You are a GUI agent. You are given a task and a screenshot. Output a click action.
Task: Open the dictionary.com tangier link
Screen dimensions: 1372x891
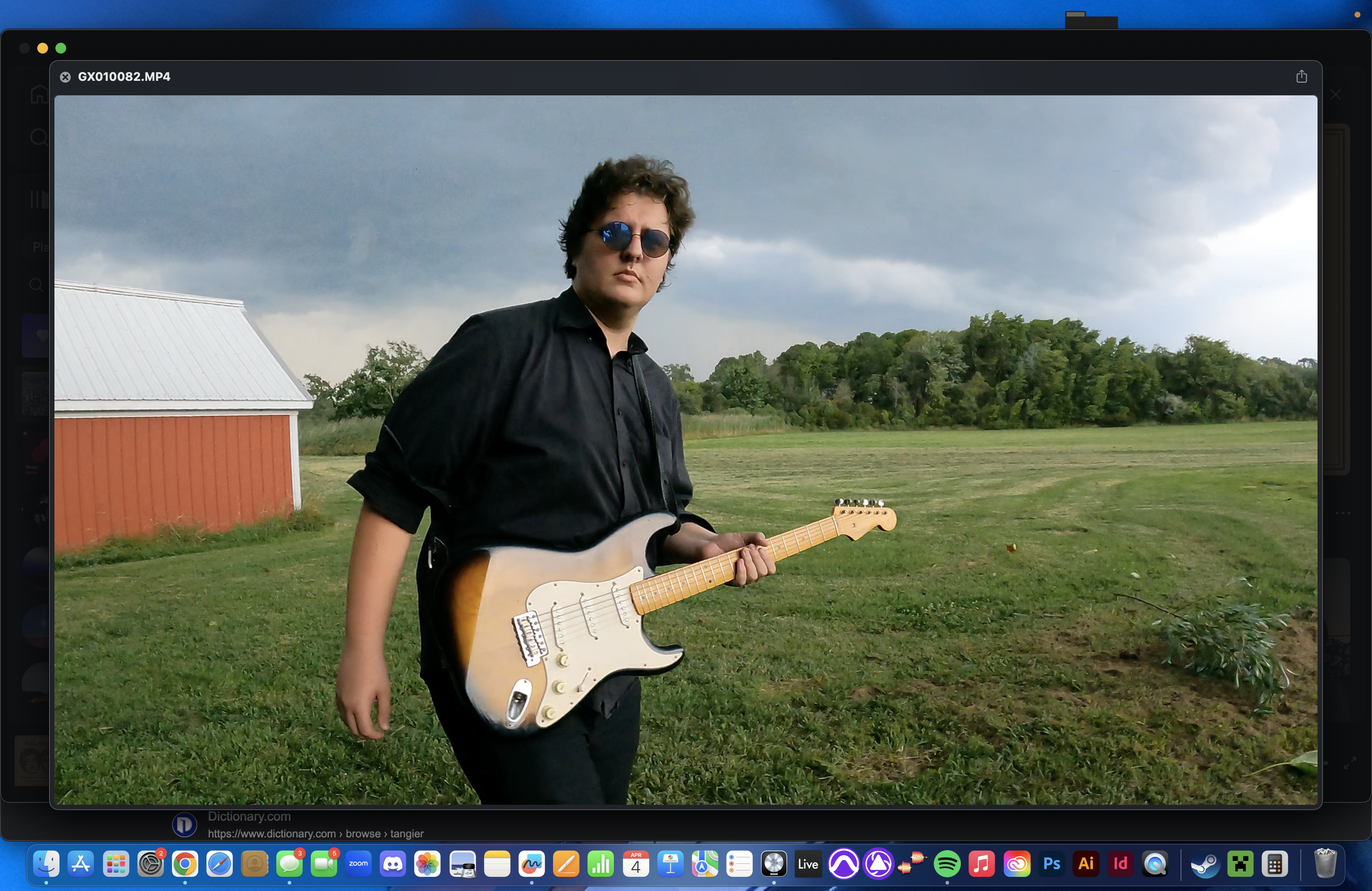(x=315, y=833)
